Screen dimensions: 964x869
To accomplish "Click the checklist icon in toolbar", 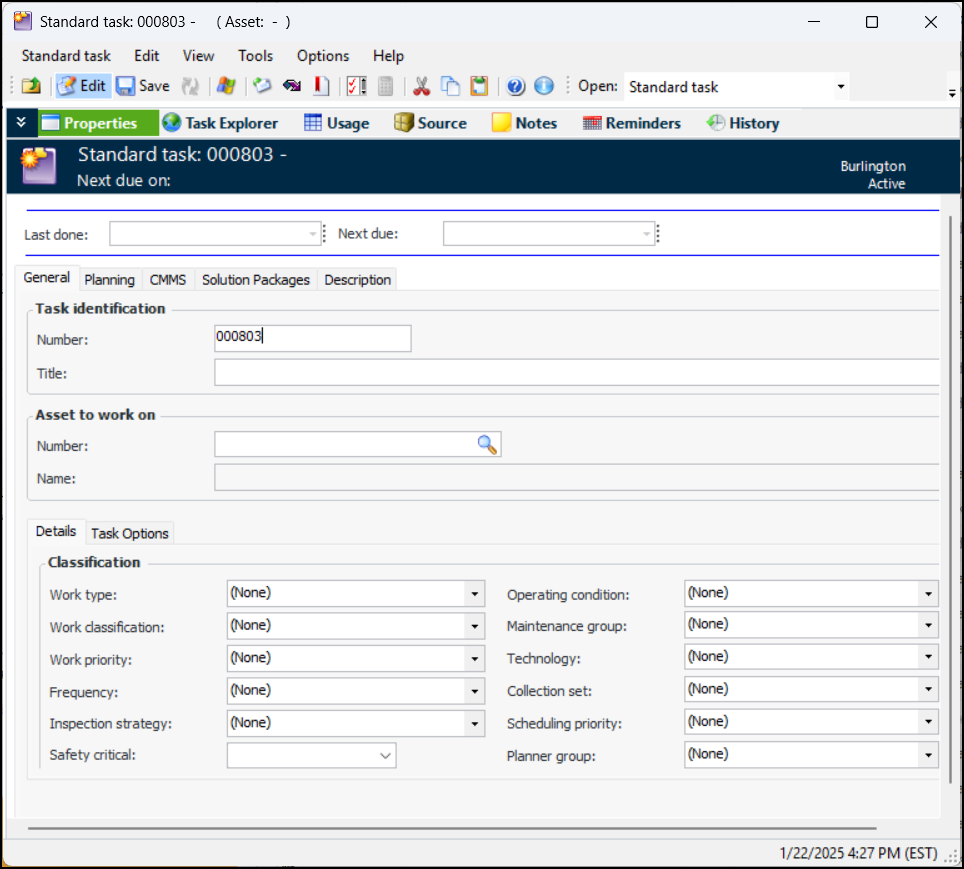I will [356, 86].
